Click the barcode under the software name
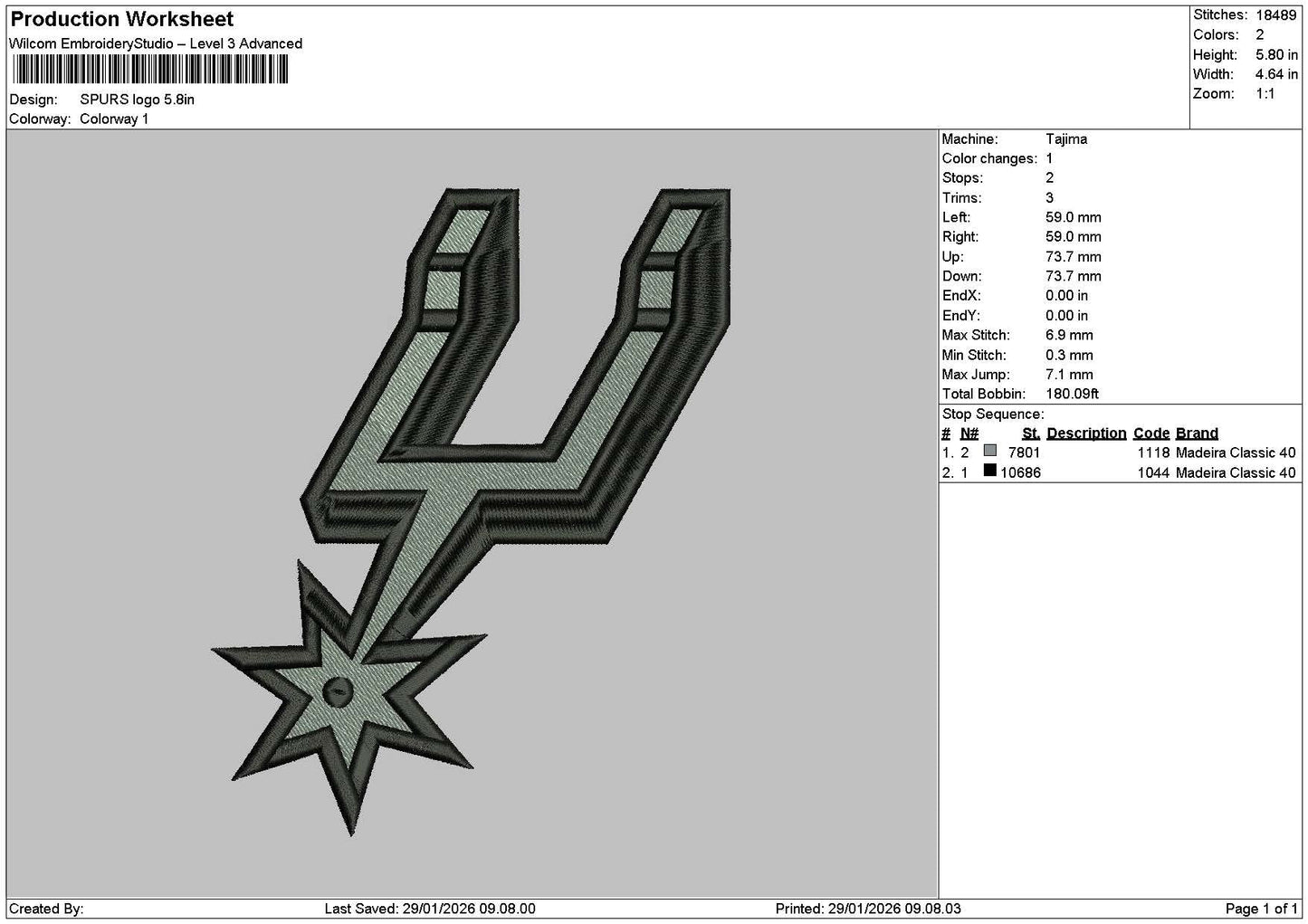Viewport: 1308px width, 924px height. tap(150, 70)
